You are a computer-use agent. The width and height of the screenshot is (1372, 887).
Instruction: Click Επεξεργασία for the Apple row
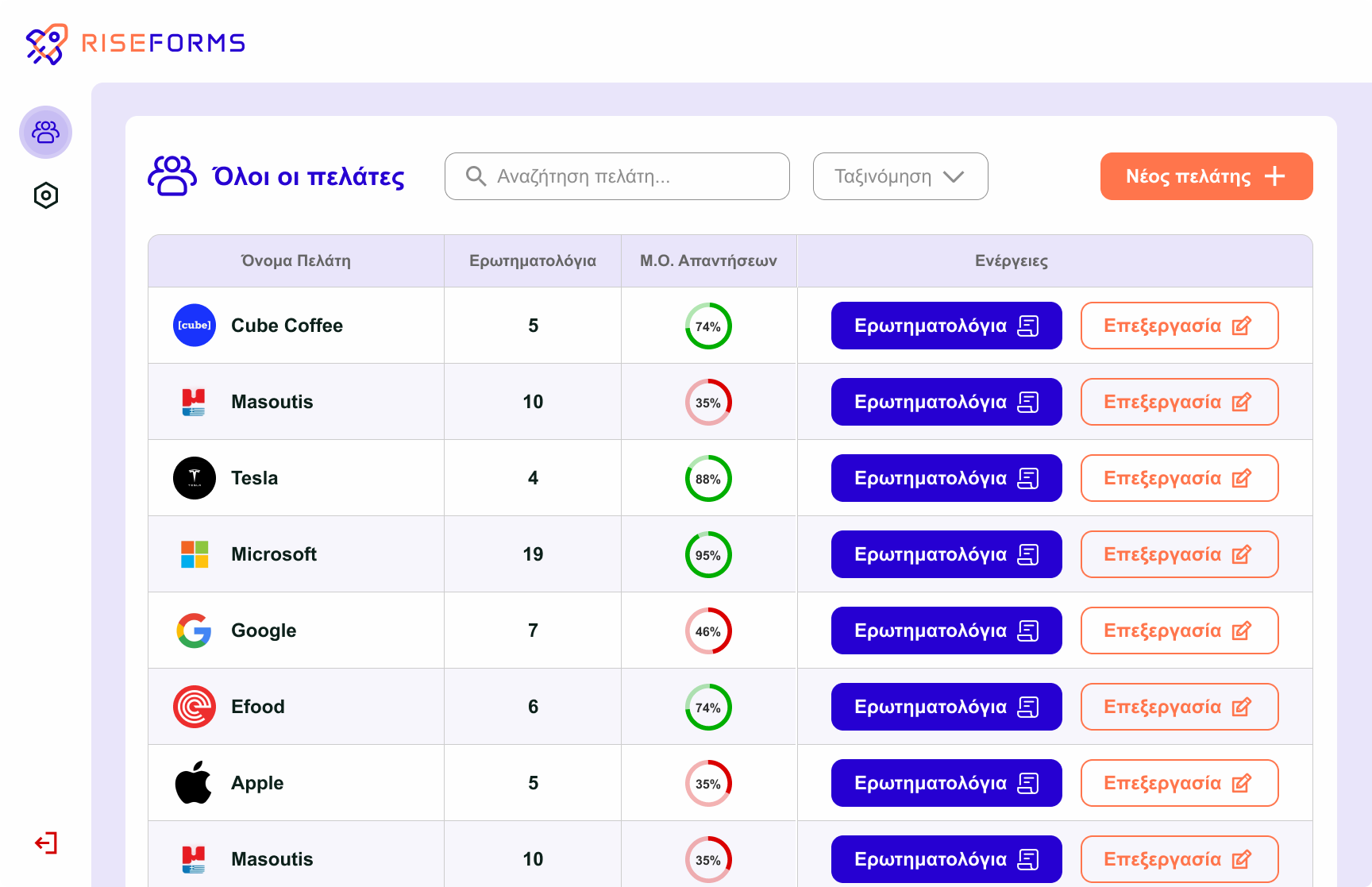click(1179, 783)
